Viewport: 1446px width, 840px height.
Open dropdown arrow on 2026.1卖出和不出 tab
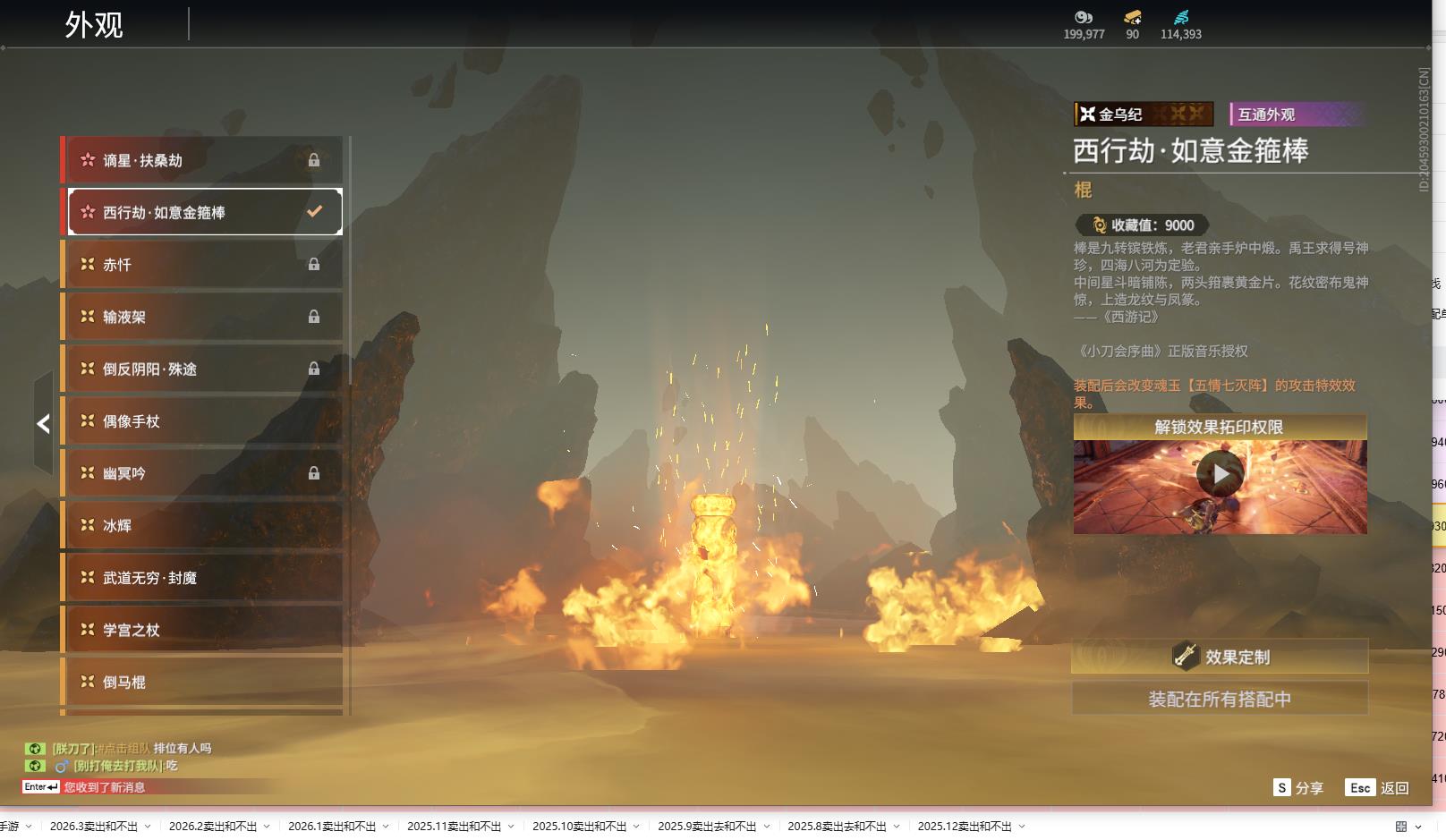pyautogui.click(x=386, y=827)
